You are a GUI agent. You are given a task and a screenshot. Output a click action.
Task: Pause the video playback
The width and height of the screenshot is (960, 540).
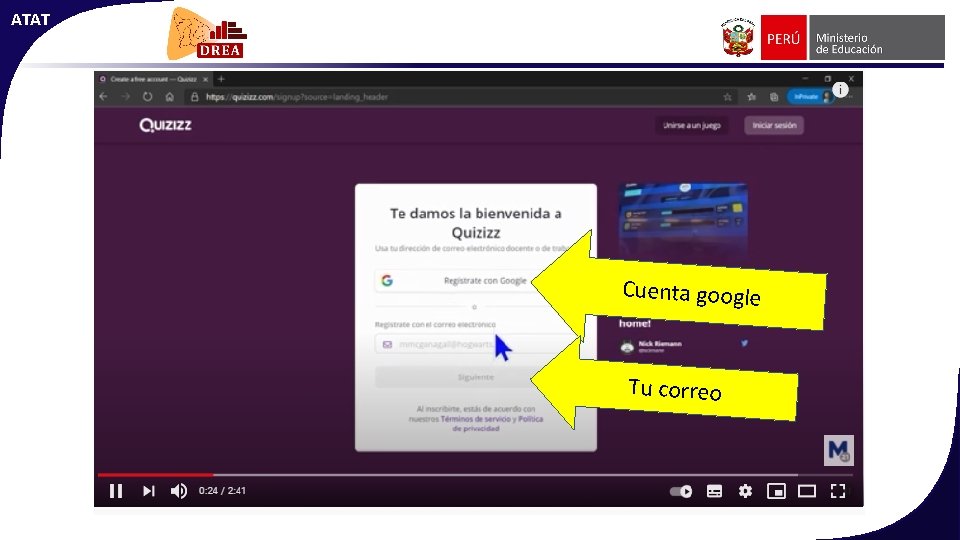[x=116, y=491]
